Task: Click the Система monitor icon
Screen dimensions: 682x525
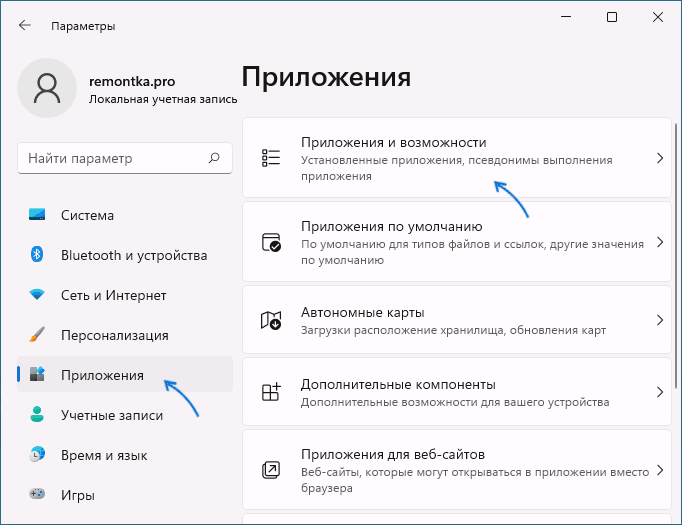Action: (x=37, y=214)
